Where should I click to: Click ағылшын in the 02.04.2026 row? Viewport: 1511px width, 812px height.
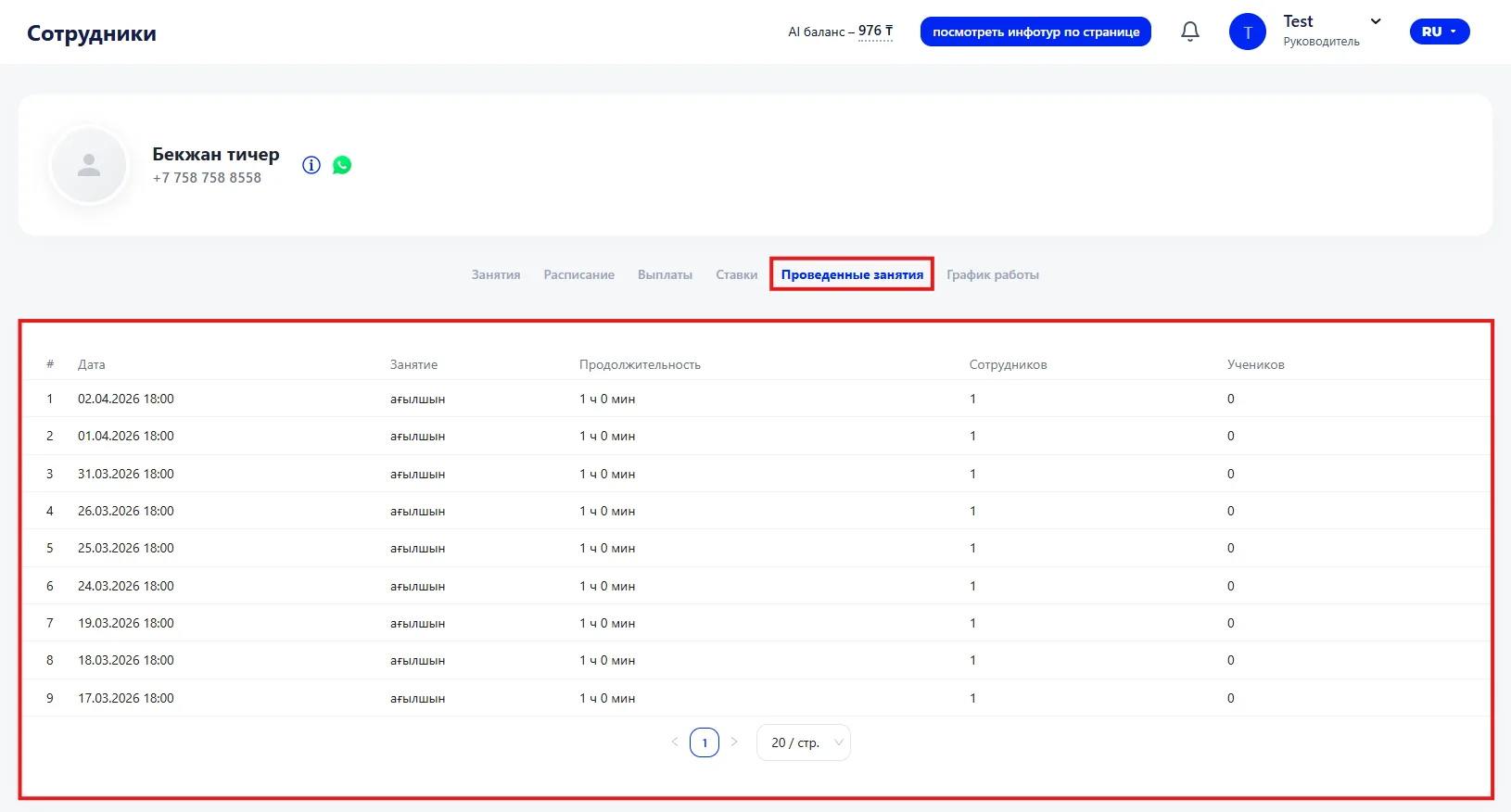tap(418, 400)
